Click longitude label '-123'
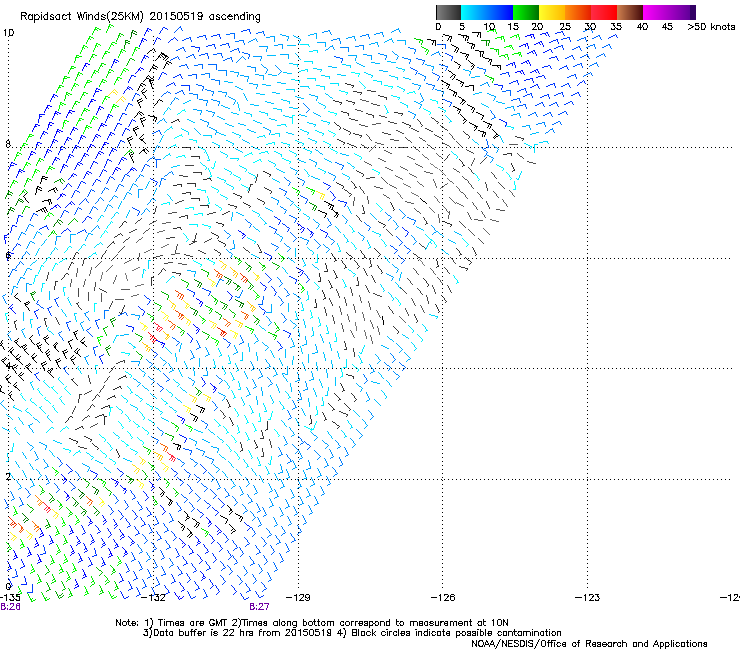This screenshot has height=650, width=740. coord(587,598)
